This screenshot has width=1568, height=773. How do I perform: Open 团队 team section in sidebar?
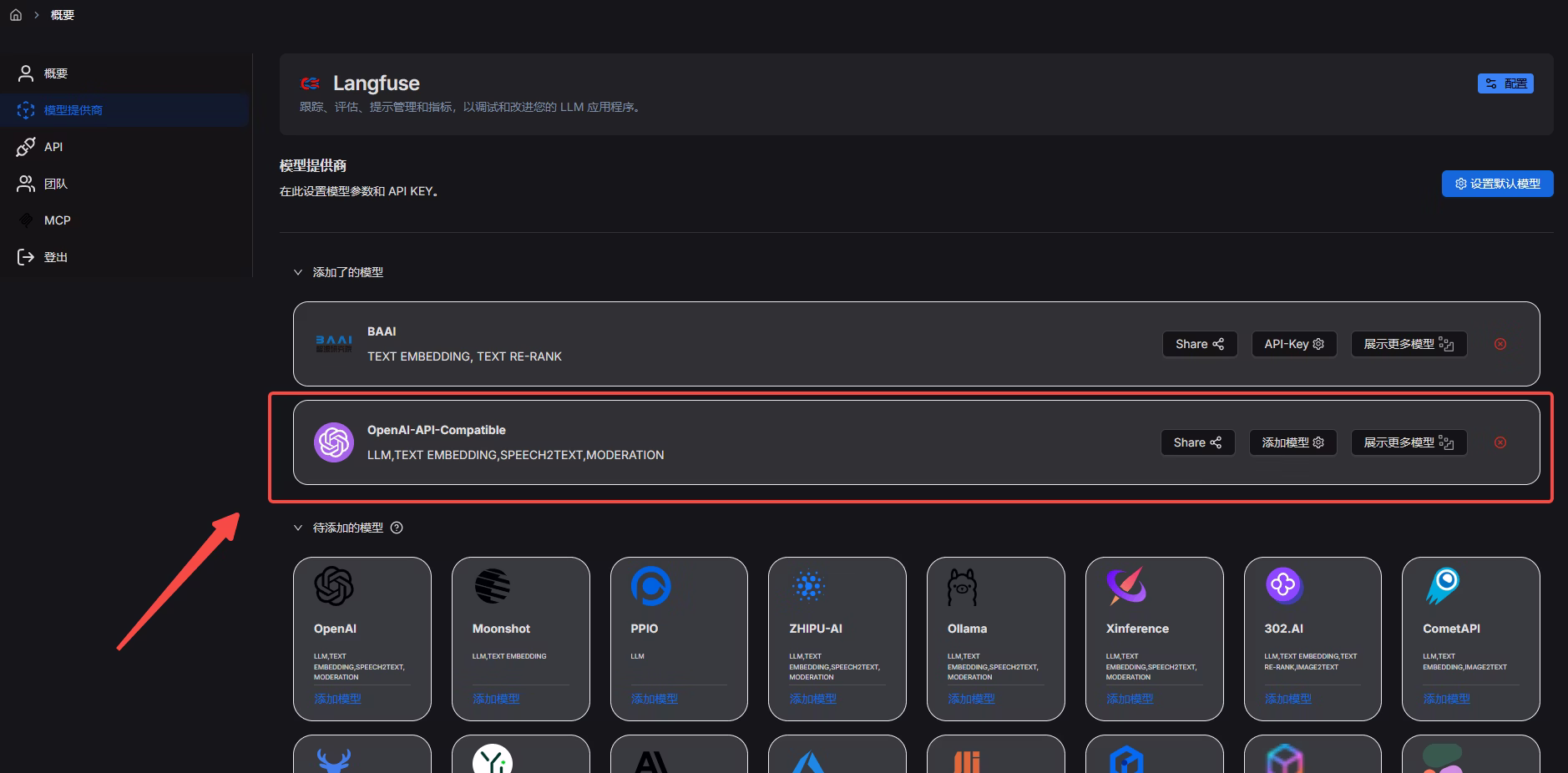click(125, 184)
